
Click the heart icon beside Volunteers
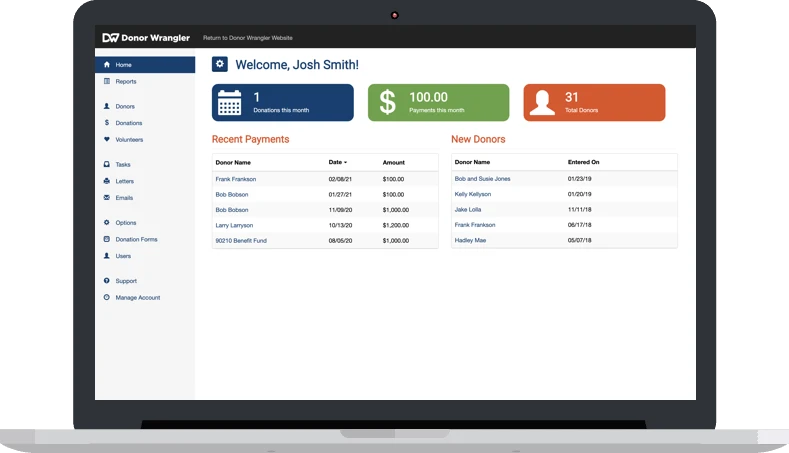tap(107, 140)
